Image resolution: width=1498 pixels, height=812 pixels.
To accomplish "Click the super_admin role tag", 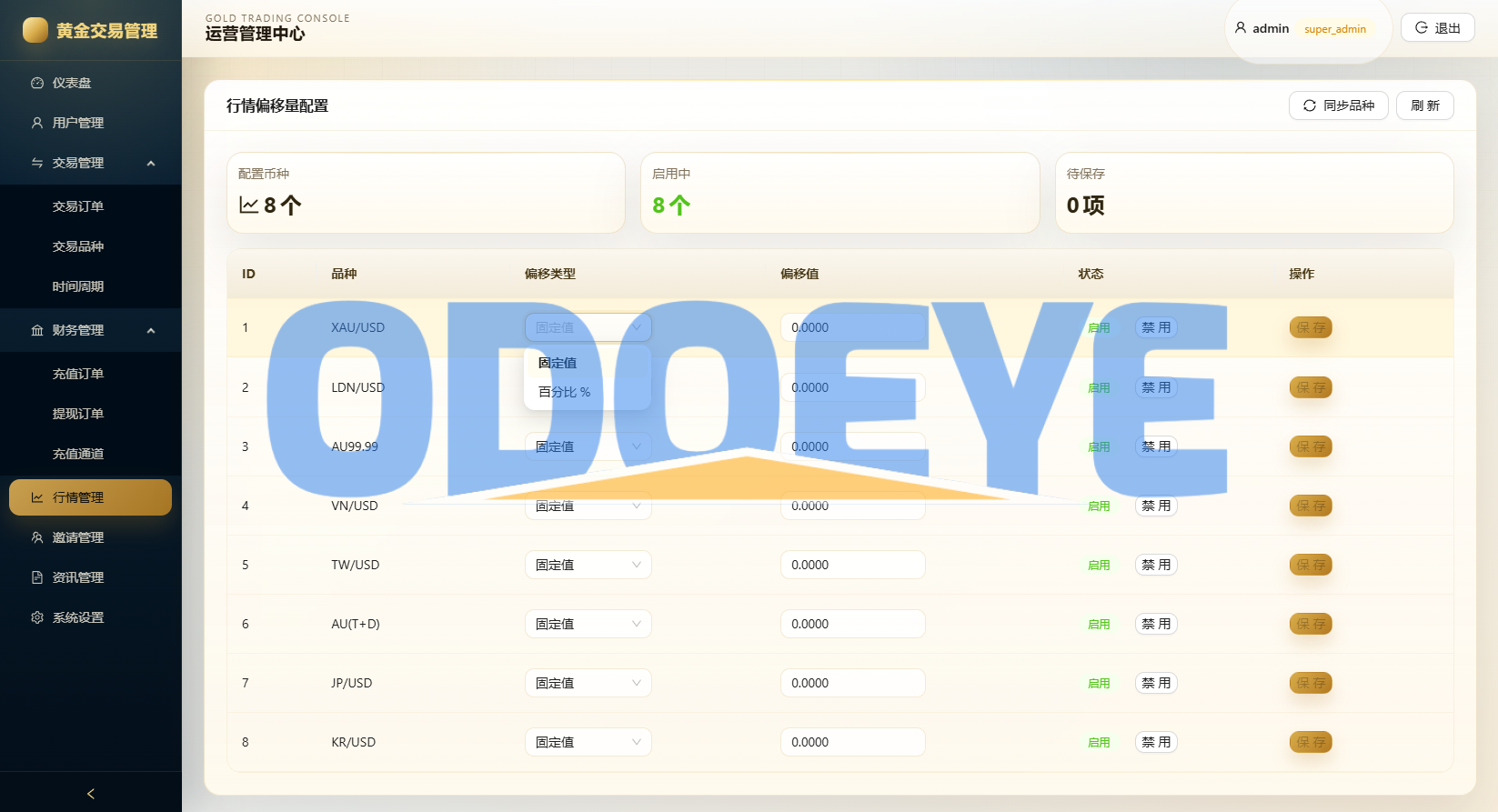I will 1335,29.
